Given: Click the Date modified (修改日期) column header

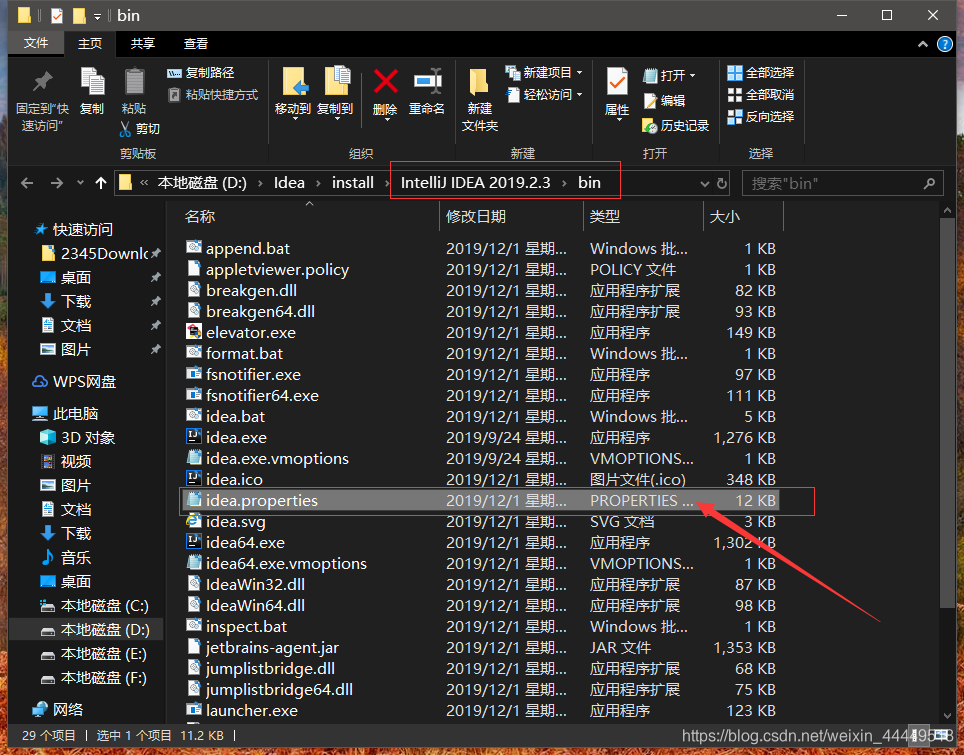Looking at the screenshot, I should tap(476, 216).
